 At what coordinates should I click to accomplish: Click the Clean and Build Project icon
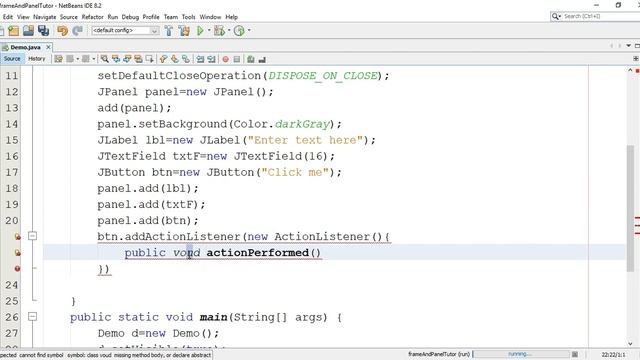click(x=184, y=31)
